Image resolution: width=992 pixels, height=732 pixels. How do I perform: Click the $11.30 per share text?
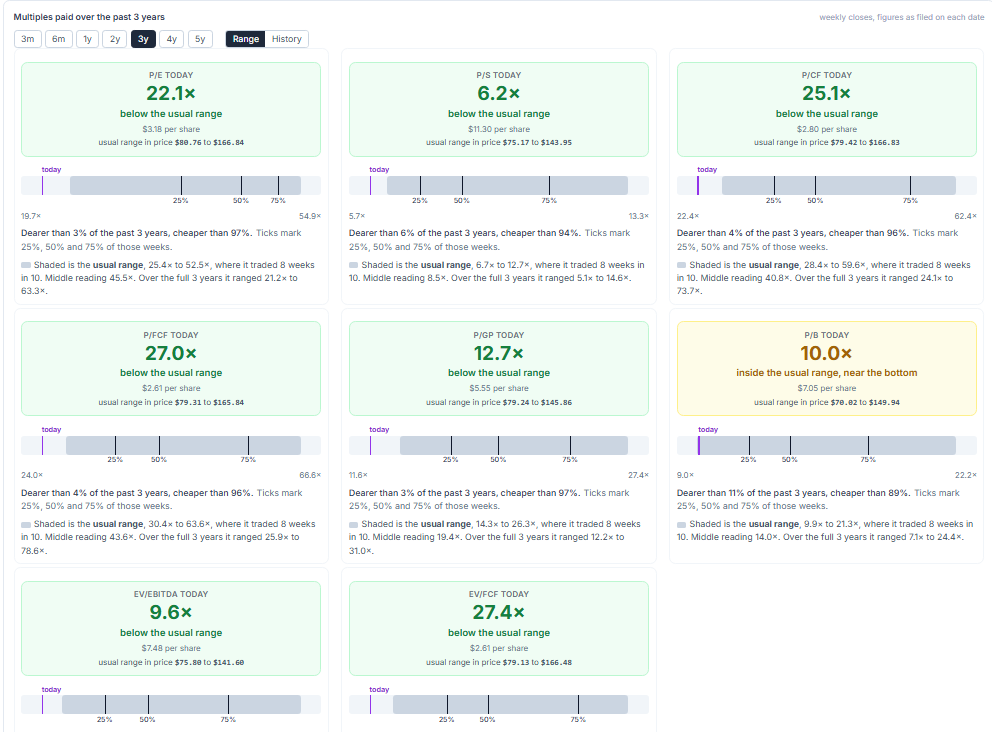[x=499, y=129]
